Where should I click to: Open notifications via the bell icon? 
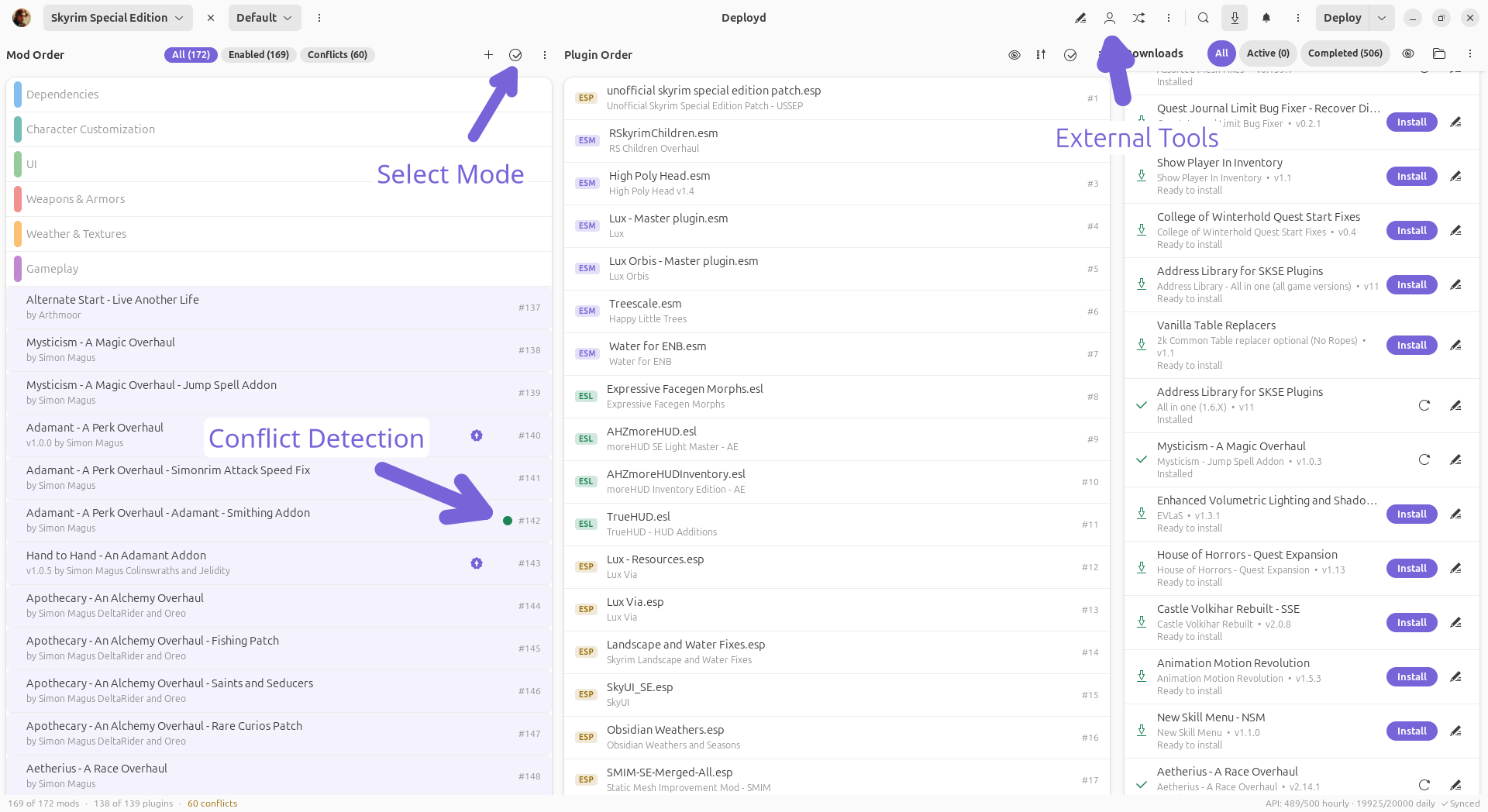coord(1266,18)
